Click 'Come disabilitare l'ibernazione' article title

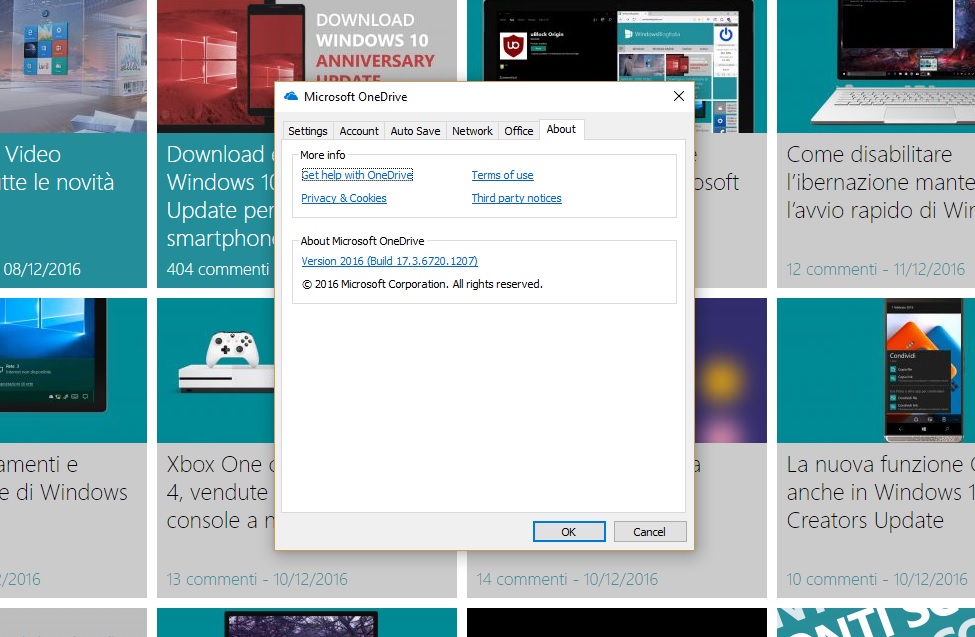880,182
